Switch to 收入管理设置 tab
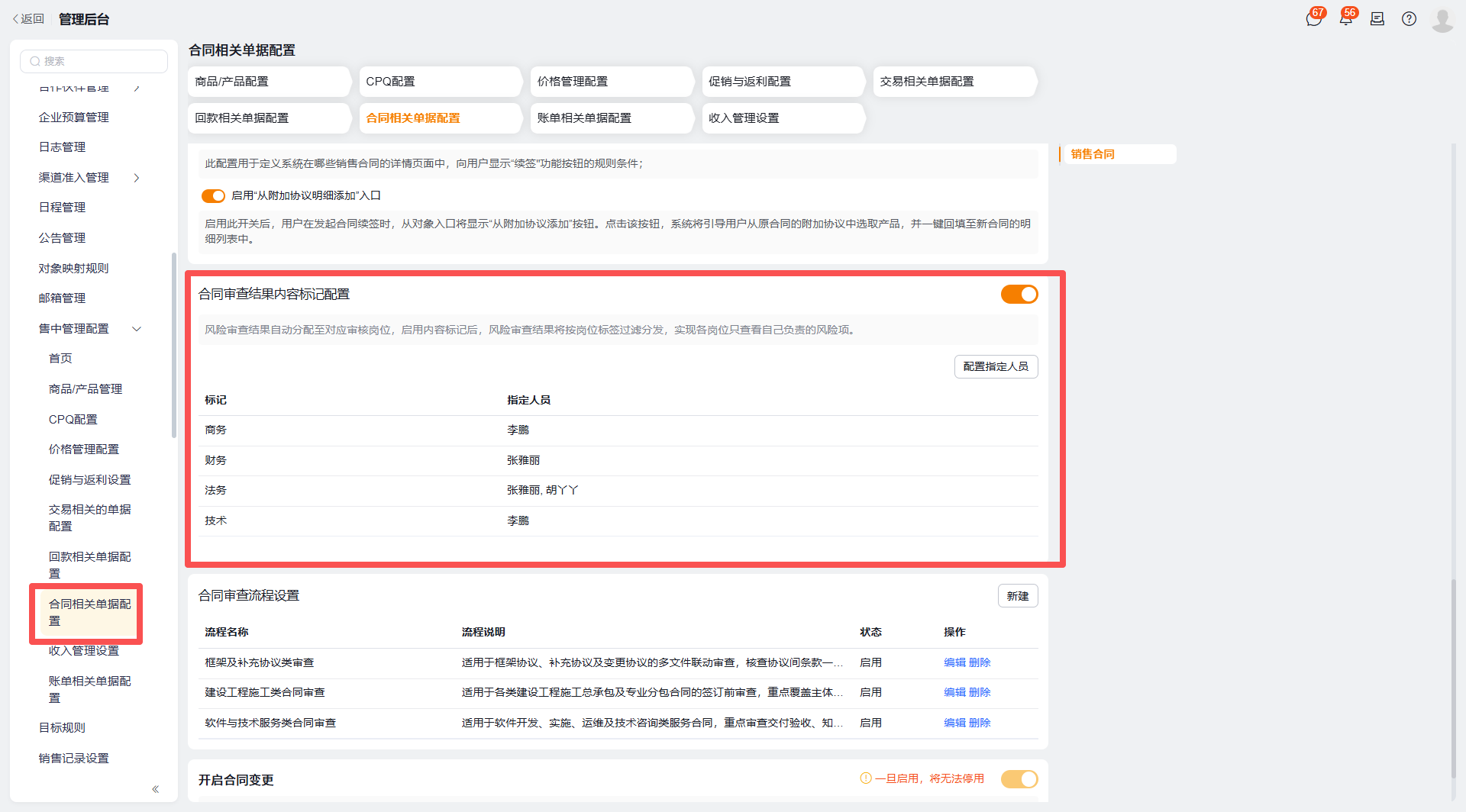 [x=783, y=118]
